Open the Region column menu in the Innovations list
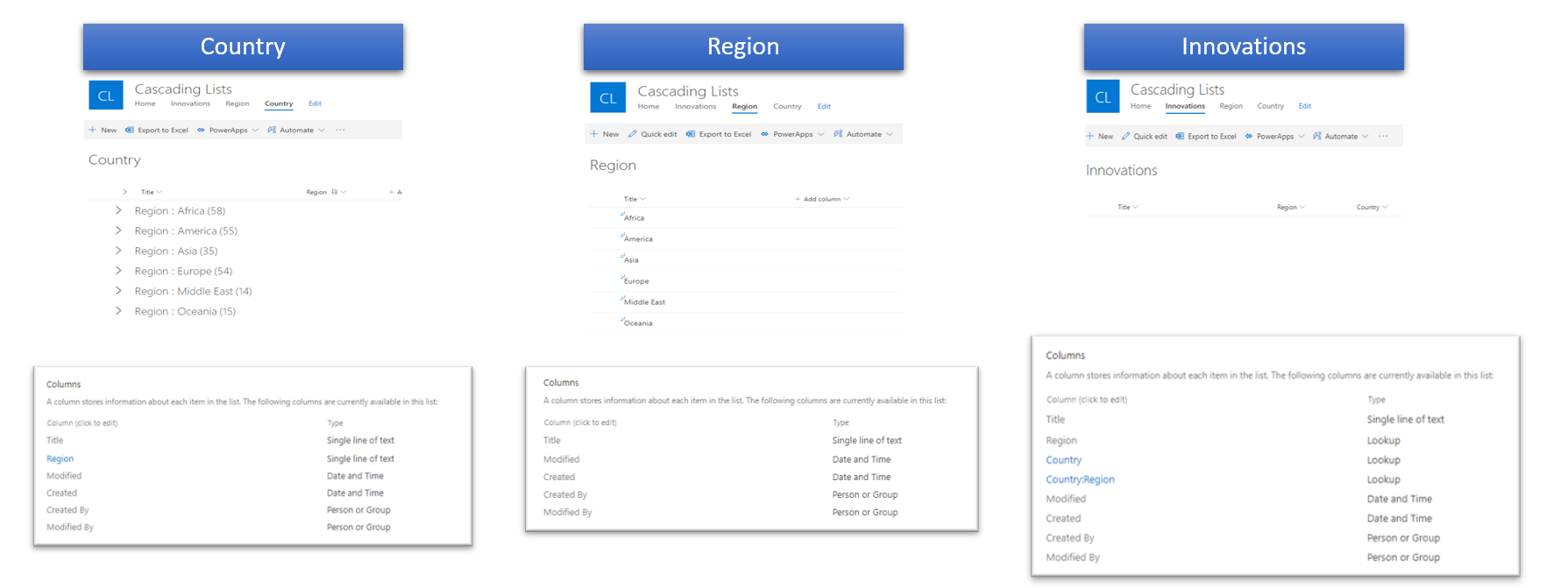 pyautogui.click(x=1291, y=207)
